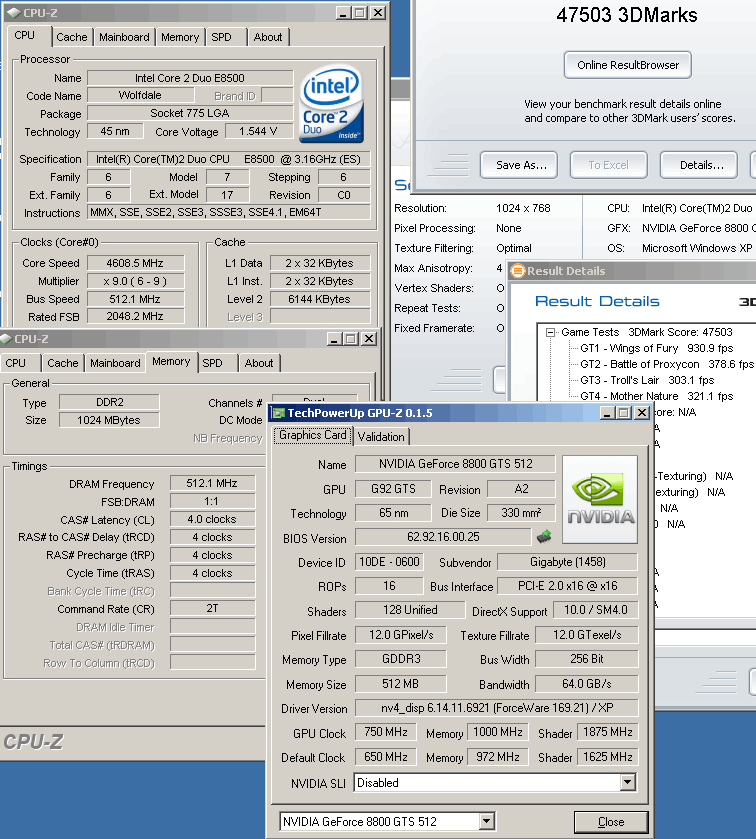Click the BIOS save chip icon
Viewport: 756px width, 839px height.
tap(544, 536)
